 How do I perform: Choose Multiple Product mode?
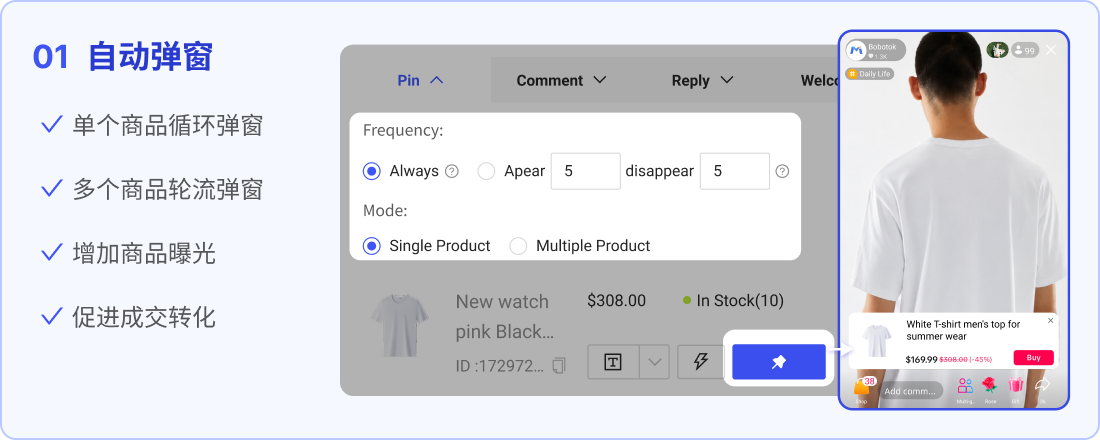518,246
